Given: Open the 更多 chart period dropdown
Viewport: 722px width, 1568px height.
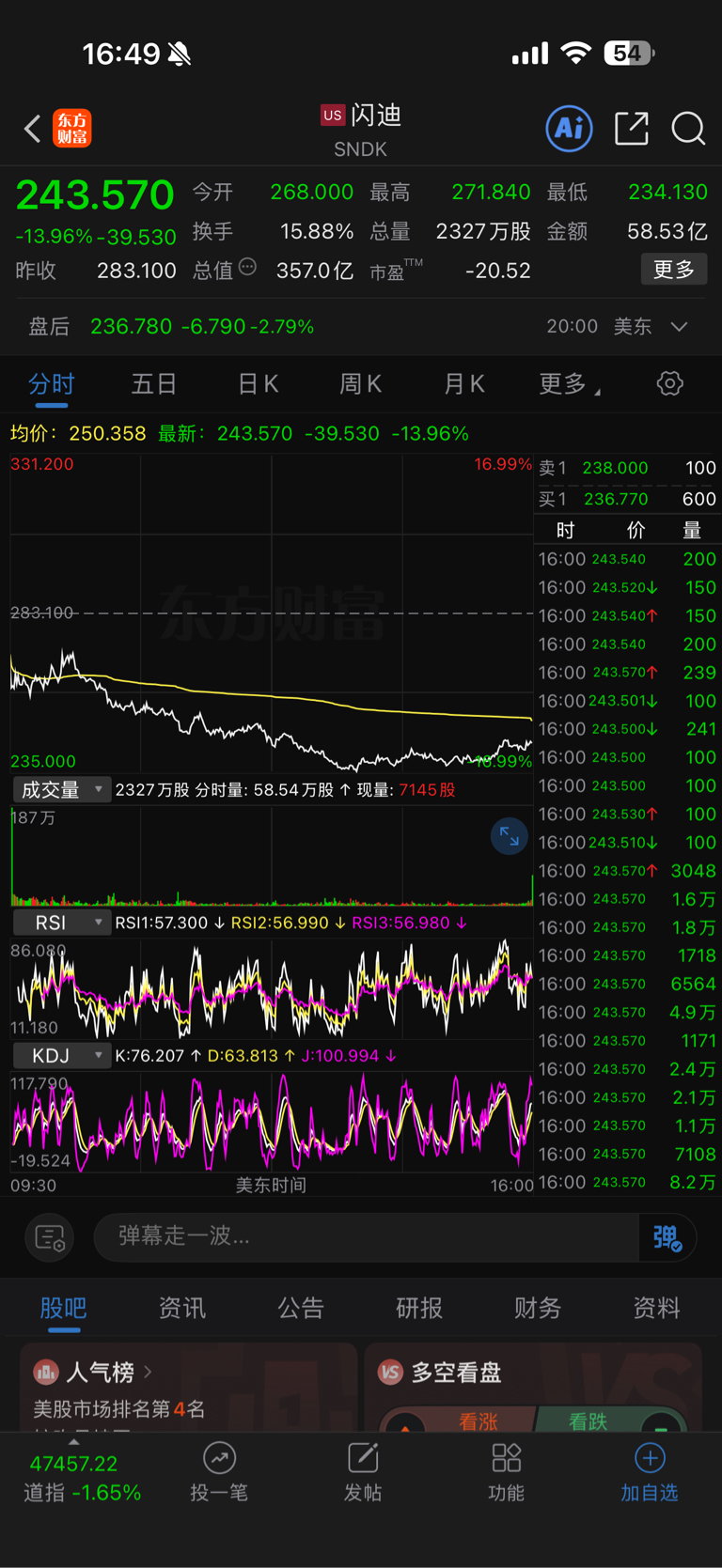Looking at the screenshot, I should click(570, 383).
